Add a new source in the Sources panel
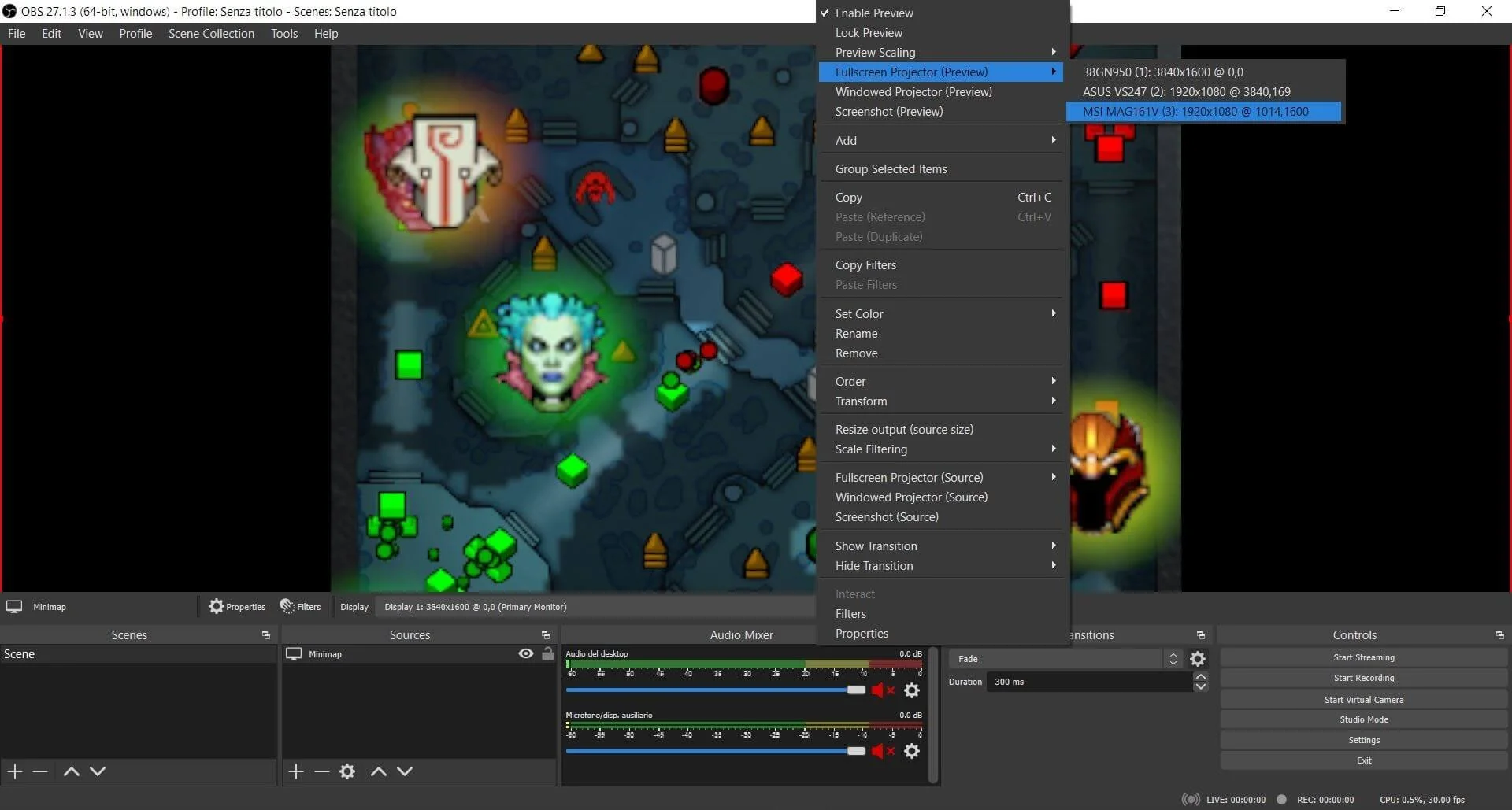This screenshot has height=810, width=1512. tap(295, 771)
